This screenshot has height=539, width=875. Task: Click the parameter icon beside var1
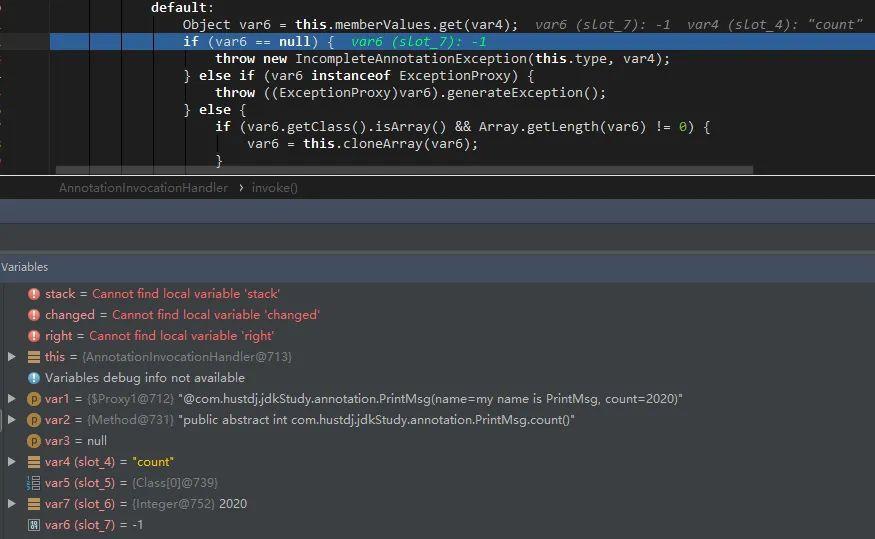click(x=33, y=398)
